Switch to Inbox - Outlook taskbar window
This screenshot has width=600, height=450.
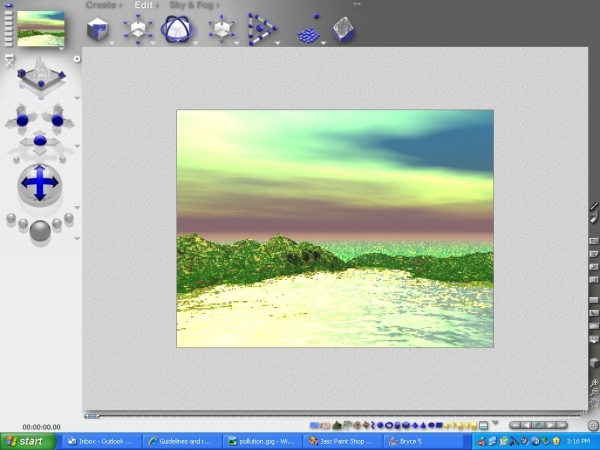(x=102, y=442)
